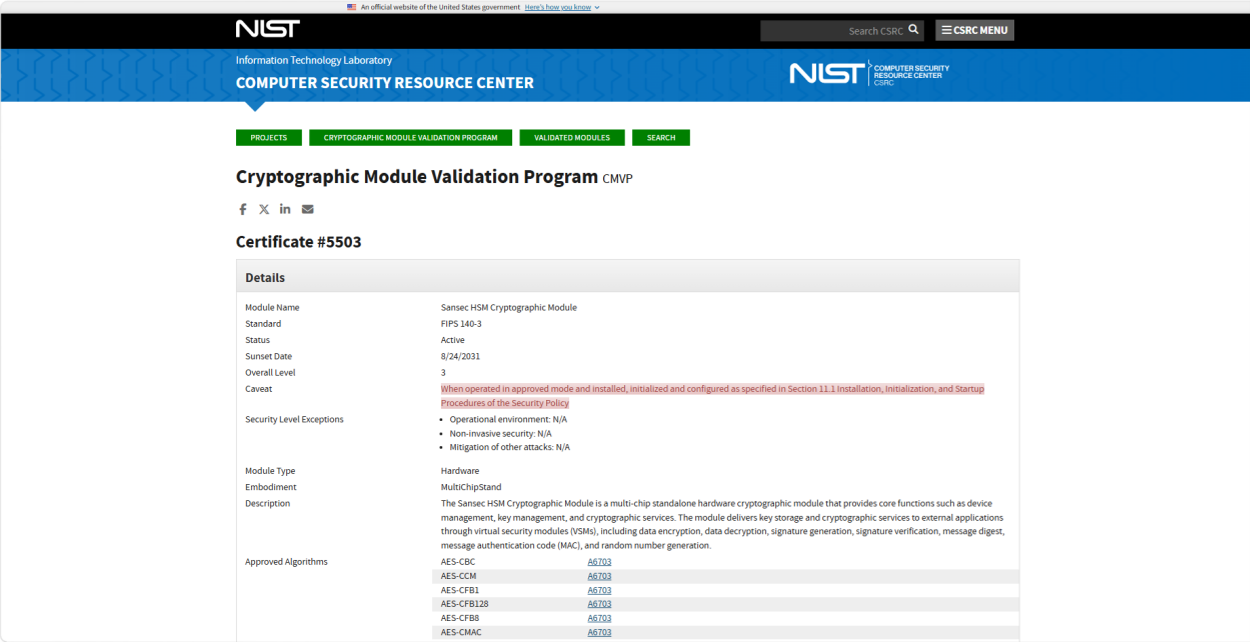This screenshot has height=642, width=1250.
Task: Open A6703 link for AES-CFB128
Action: point(599,604)
